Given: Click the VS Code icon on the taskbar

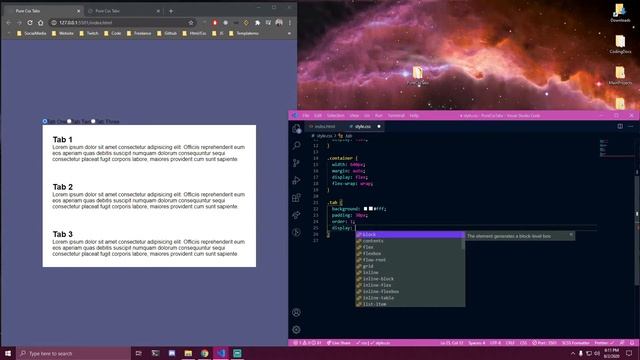Looking at the screenshot, I should (221, 353).
